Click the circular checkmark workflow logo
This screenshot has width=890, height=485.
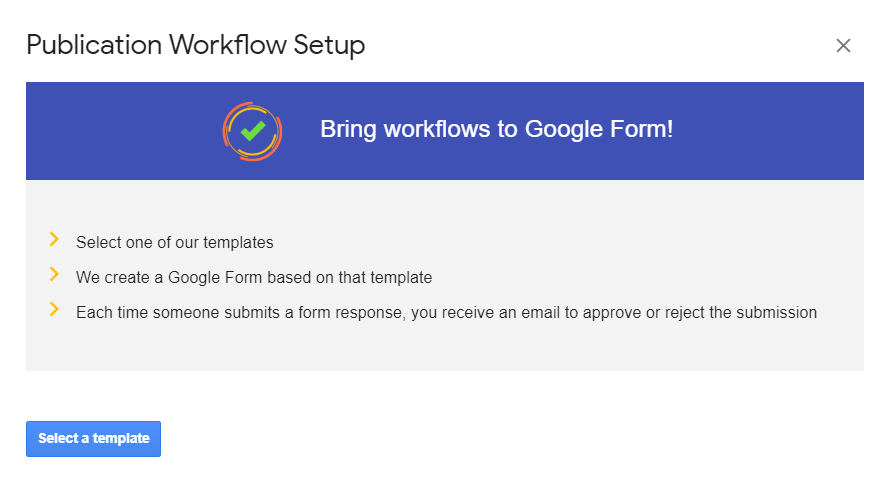[x=252, y=131]
